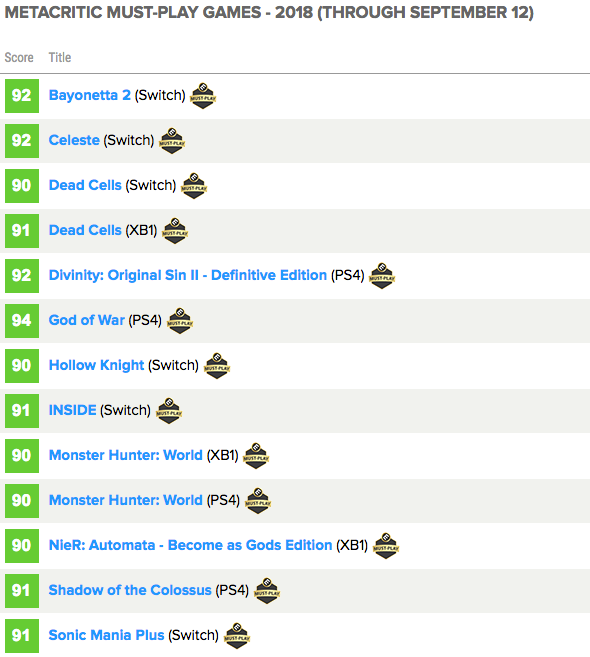The width and height of the screenshot is (590, 657).
Task: Visit the INSIDE game page
Action: (x=72, y=410)
